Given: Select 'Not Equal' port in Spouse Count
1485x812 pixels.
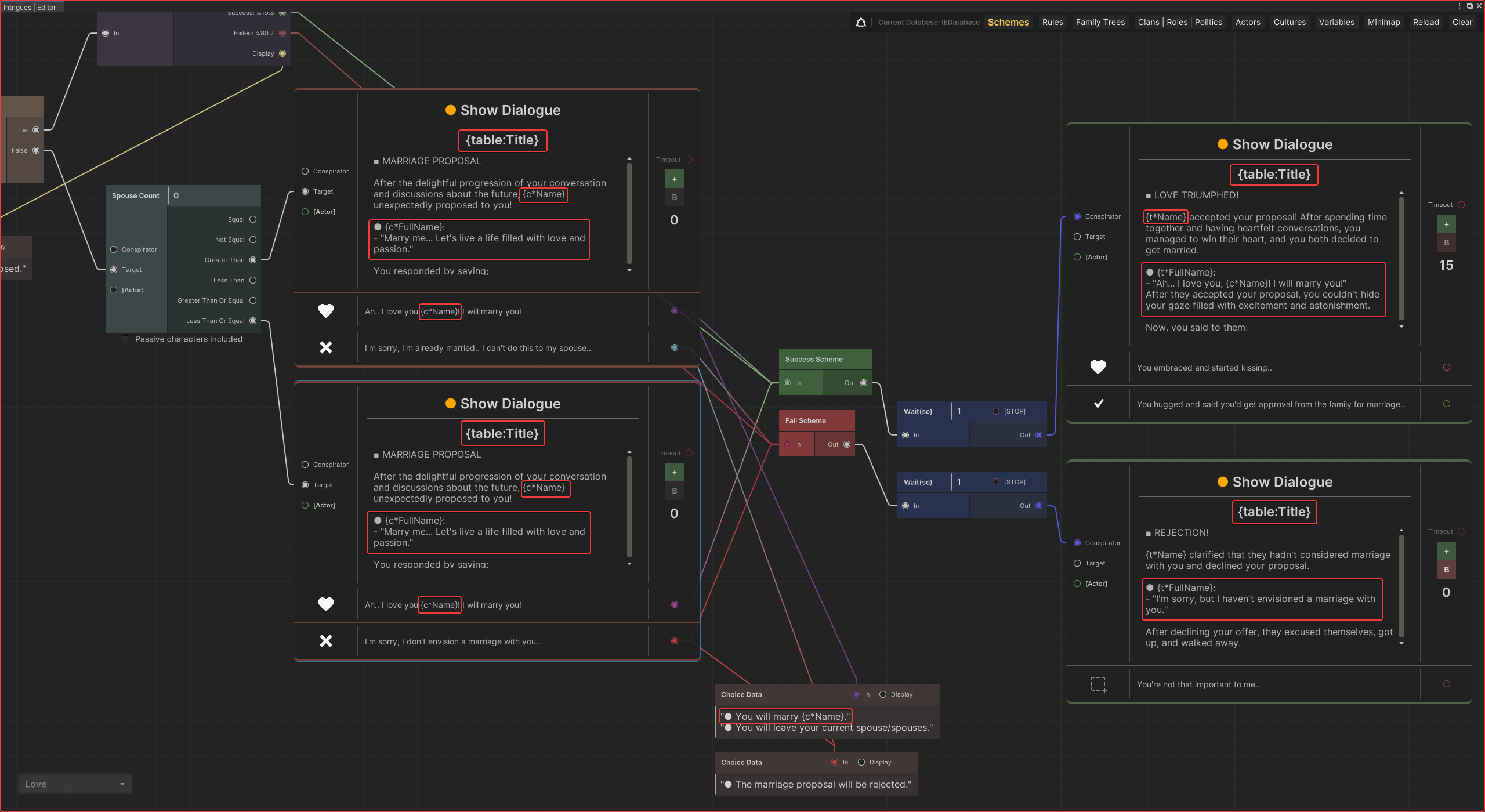Looking at the screenshot, I should coord(253,240).
